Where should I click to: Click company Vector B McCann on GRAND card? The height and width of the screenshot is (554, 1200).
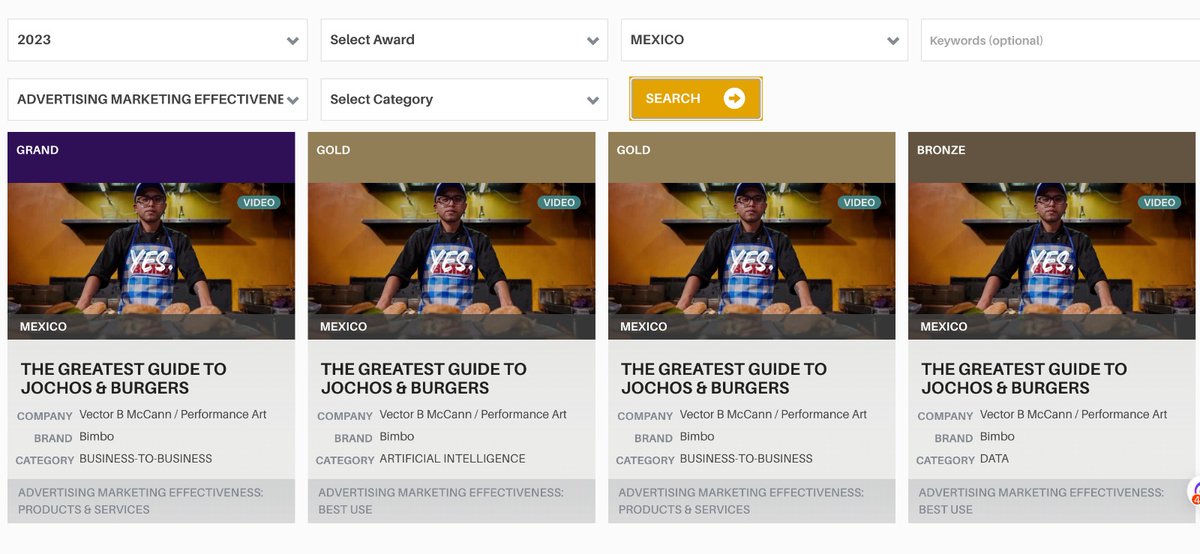pyautogui.click(x=173, y=414)
